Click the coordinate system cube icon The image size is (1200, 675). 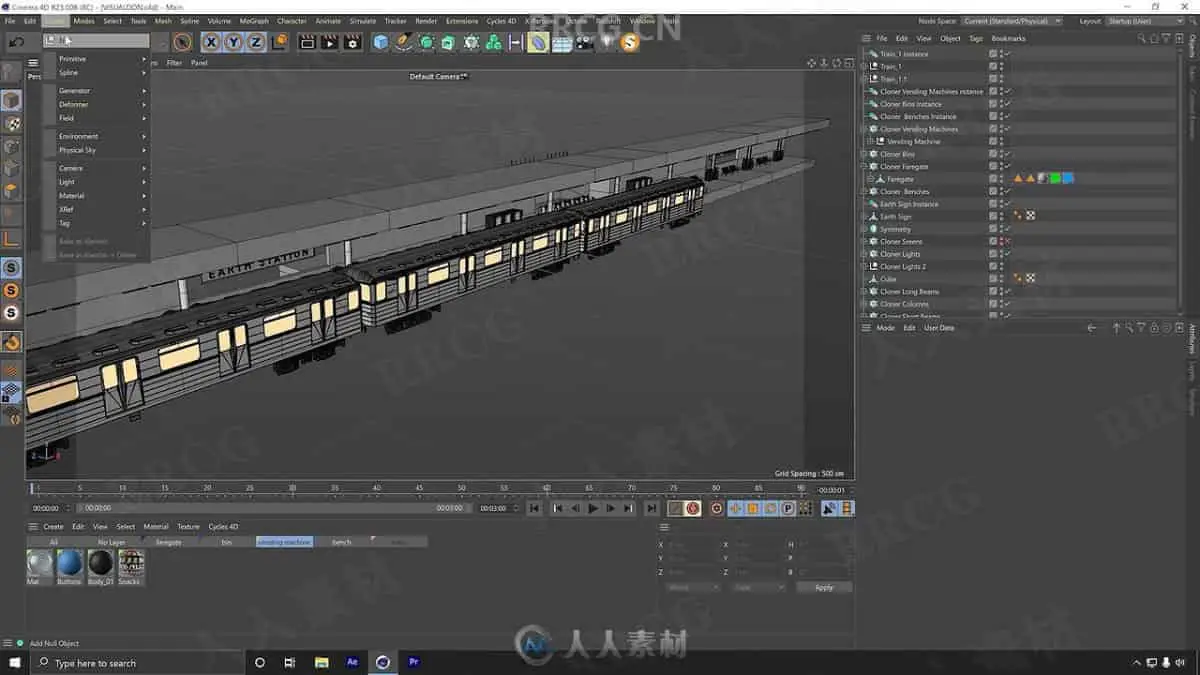[x=279, y=42]
